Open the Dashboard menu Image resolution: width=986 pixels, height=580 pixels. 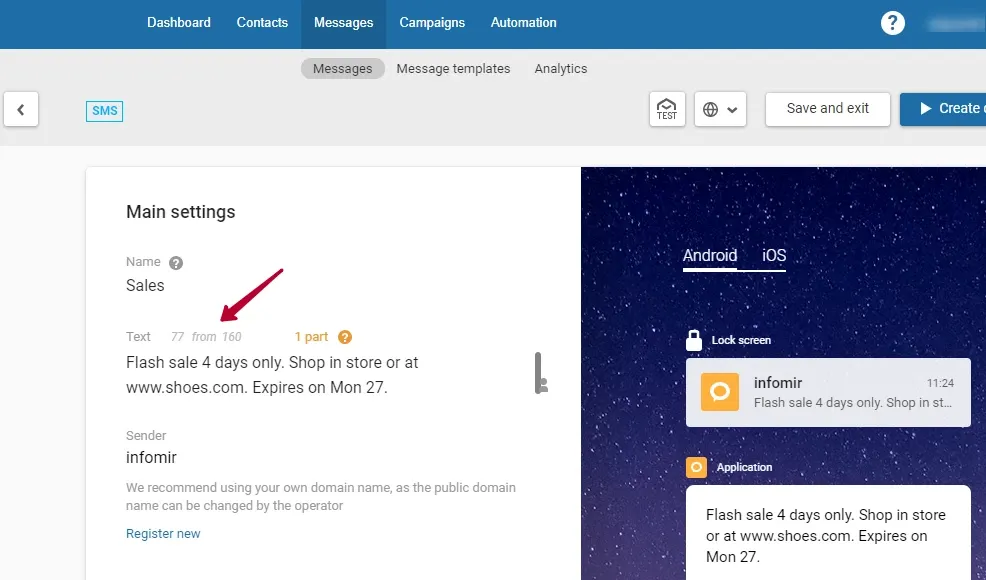[179, 23]
